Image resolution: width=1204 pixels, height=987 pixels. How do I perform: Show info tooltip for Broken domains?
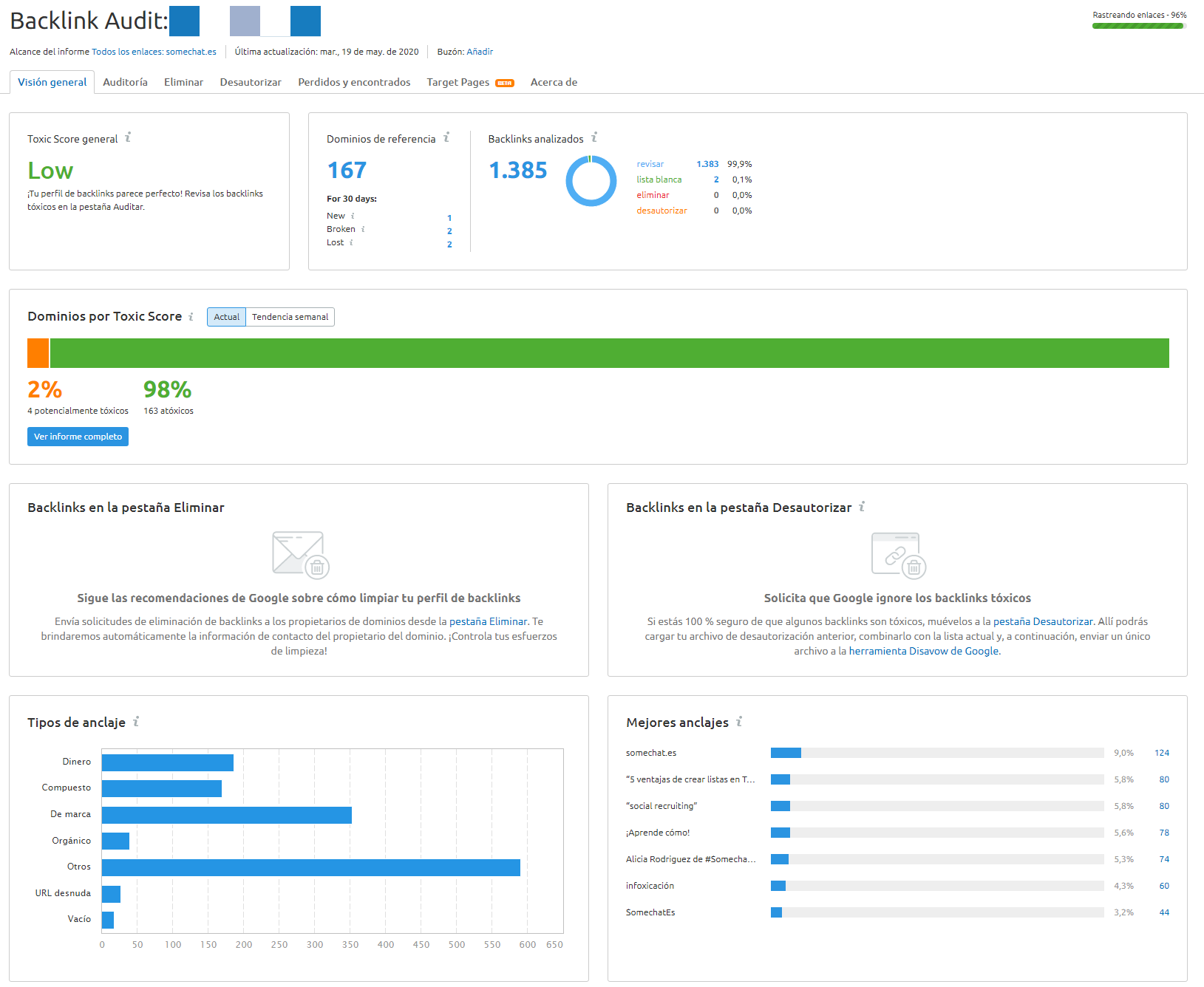pos(363,229)
